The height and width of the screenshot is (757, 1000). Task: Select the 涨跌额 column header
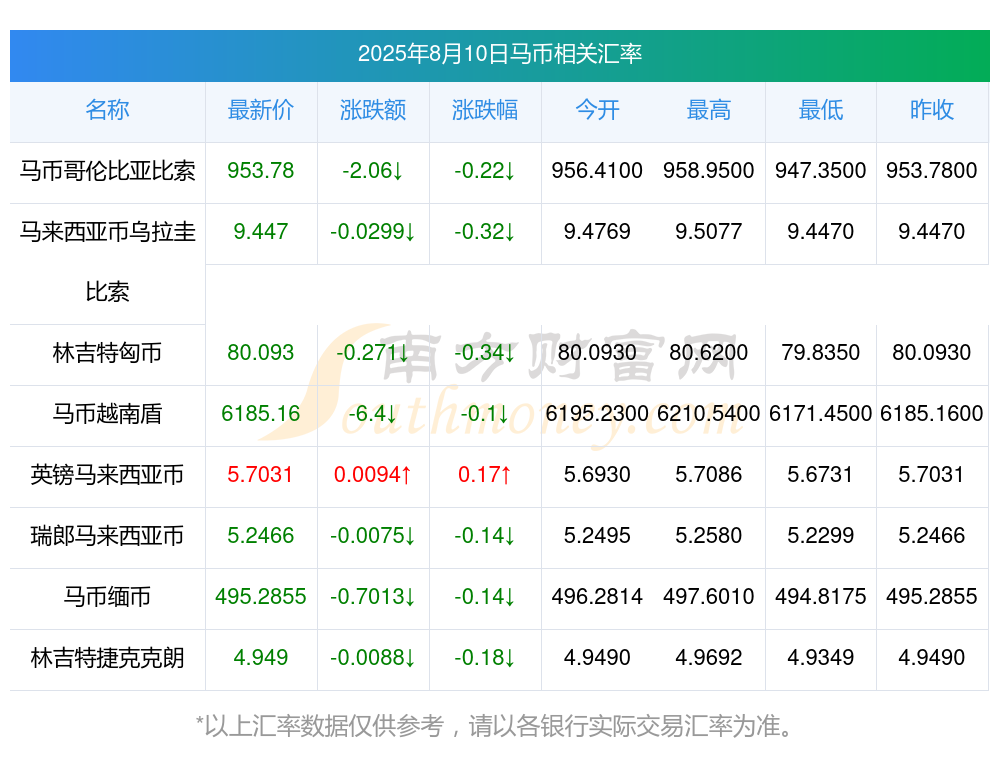[373, 110]
